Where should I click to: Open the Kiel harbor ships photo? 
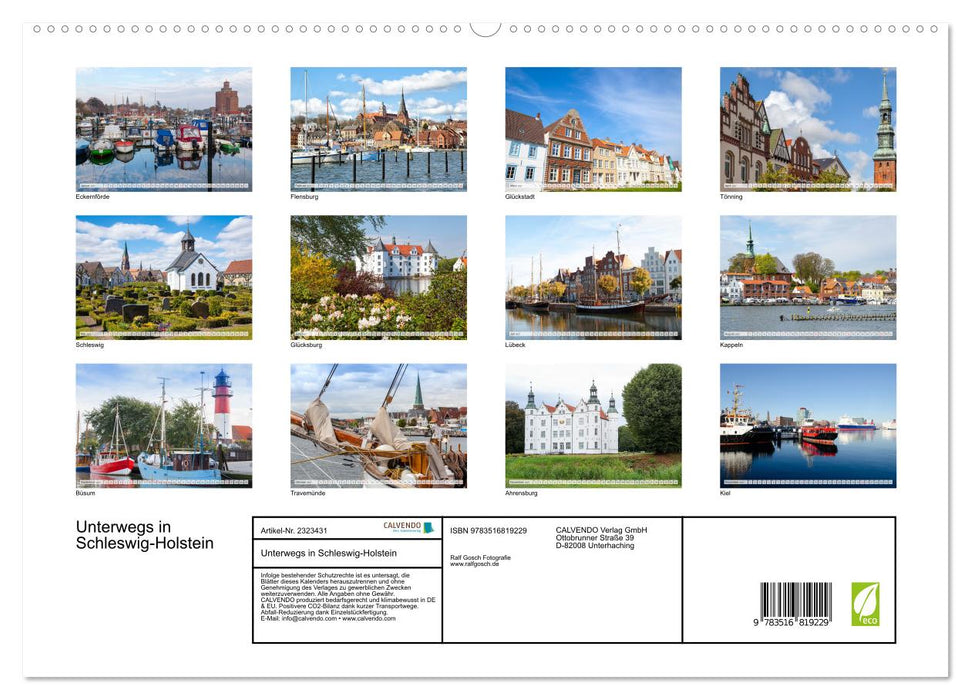(x=808, y=426)
